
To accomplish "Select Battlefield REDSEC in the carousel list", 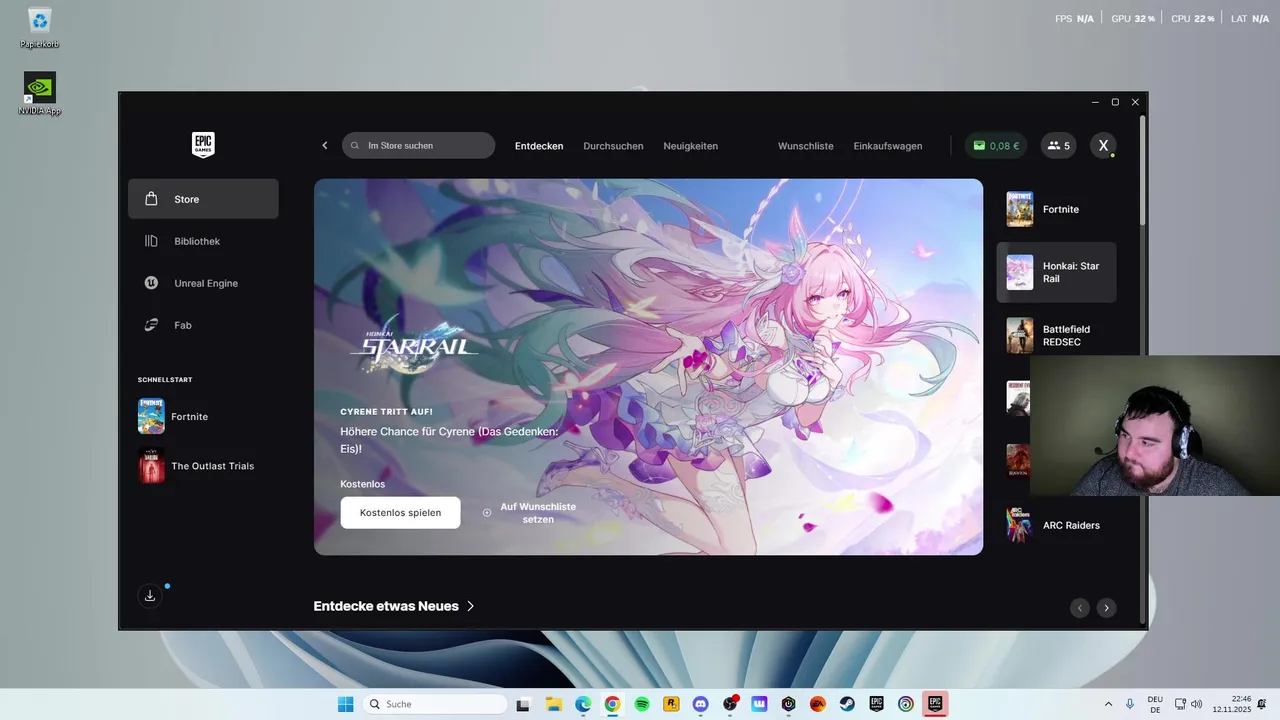I will tap(1056, 335).
